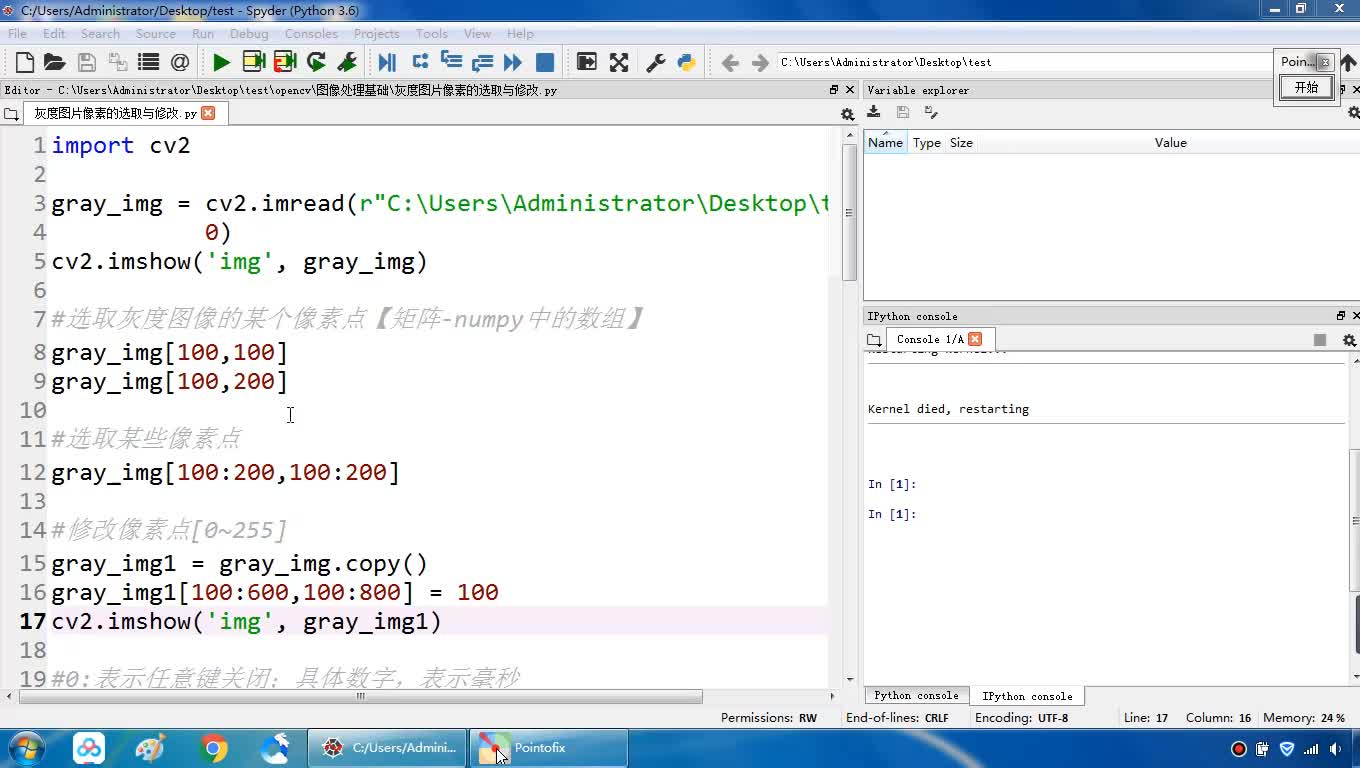The height and width of the screenshot is (768, 1360).
Task: Click the Import data icon in Variable explorer
Action: click(874, 113)
